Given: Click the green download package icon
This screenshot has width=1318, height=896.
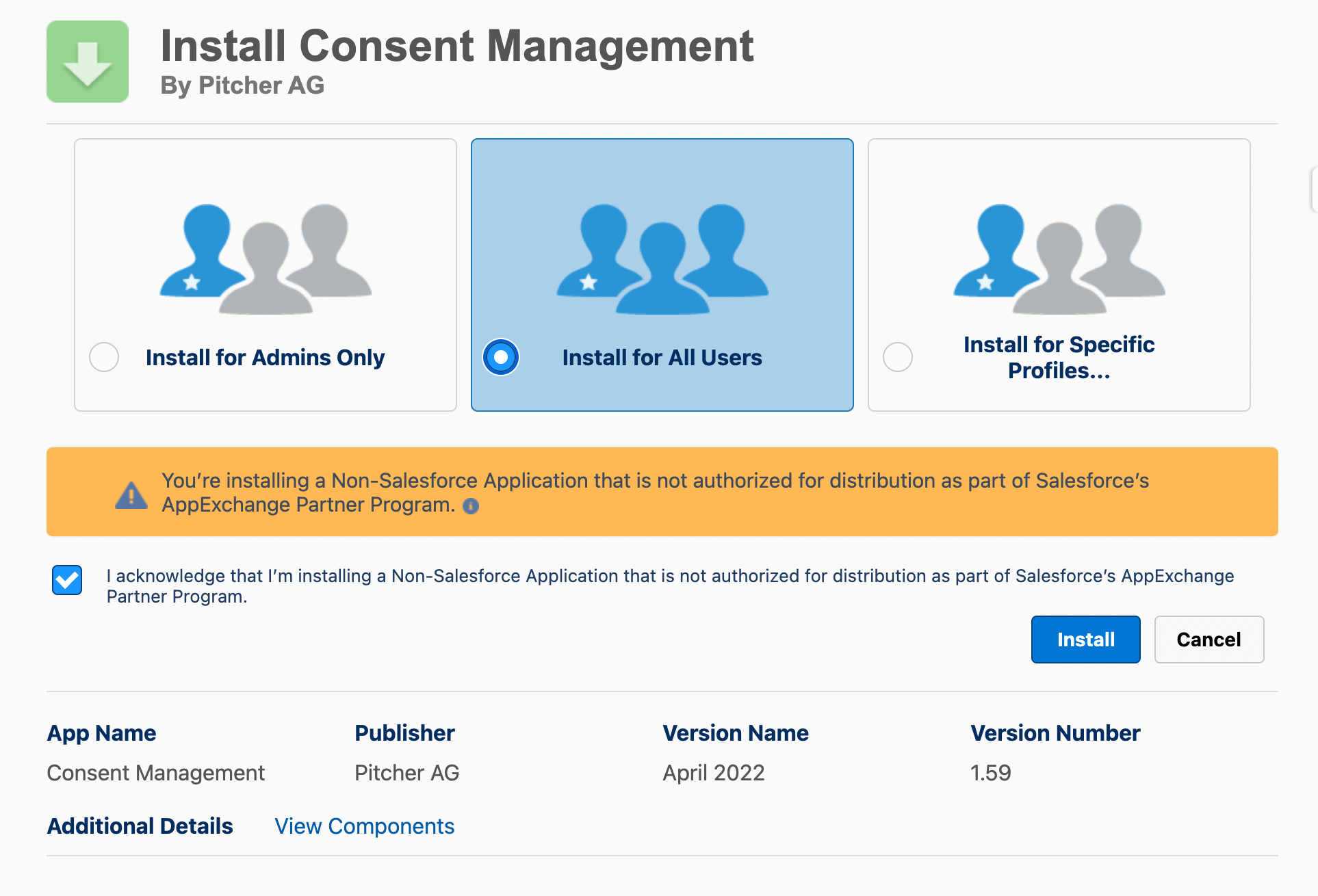Looking at the screenshot, I should point(88,62).
